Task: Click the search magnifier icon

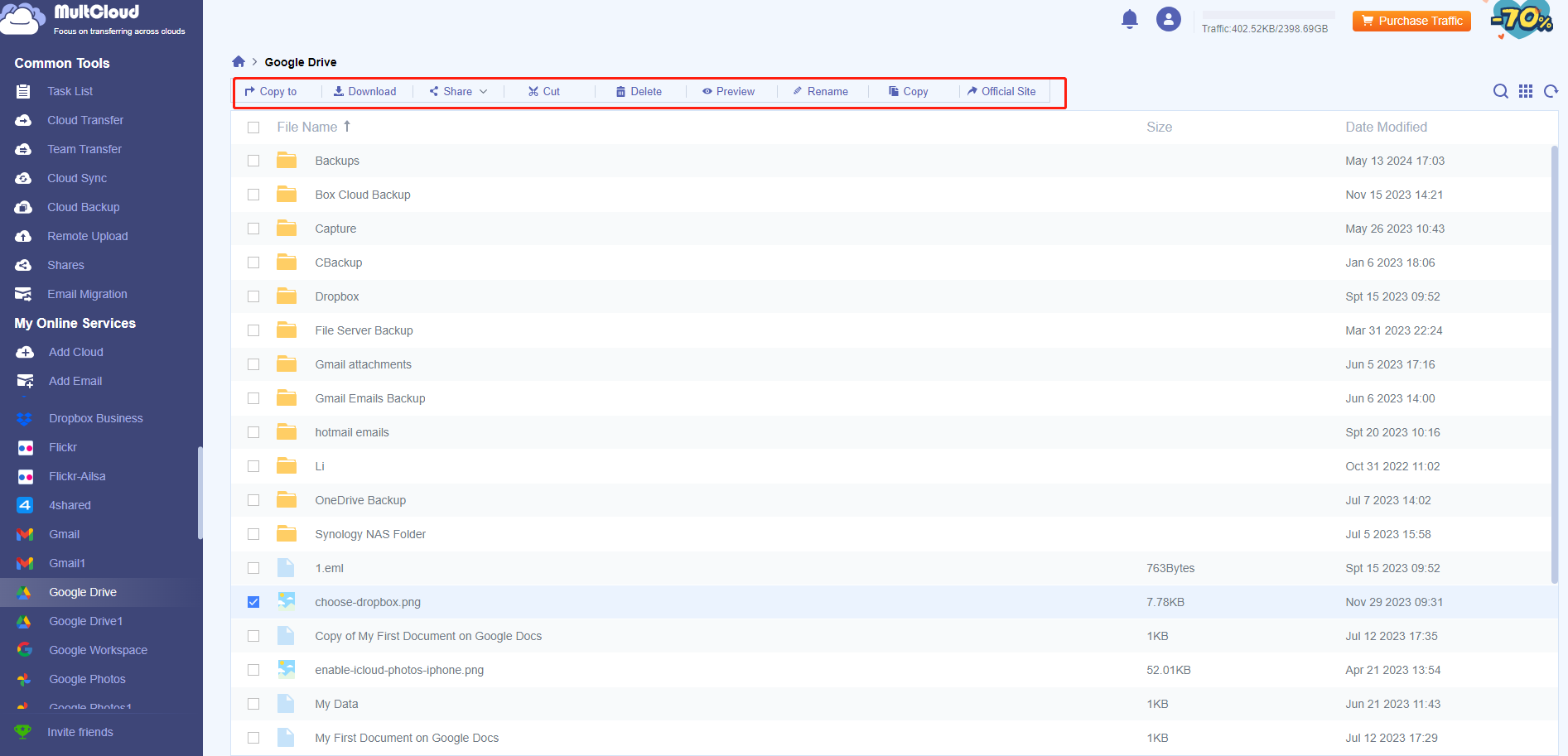Action: 1501,91
